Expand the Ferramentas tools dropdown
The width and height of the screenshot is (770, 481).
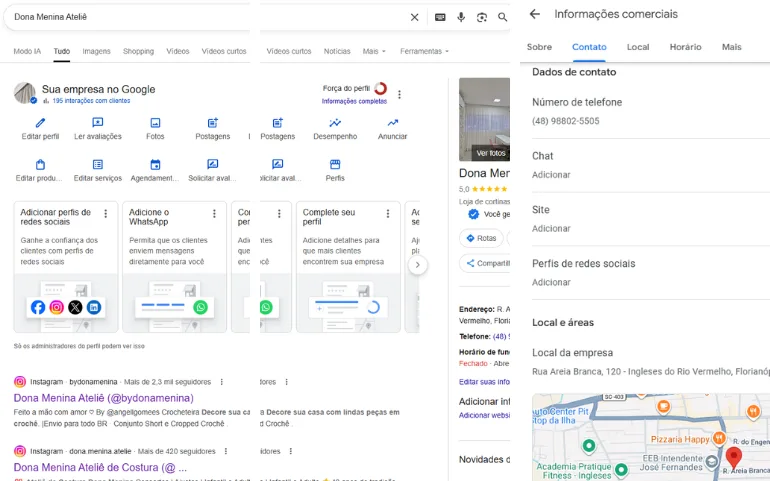(424, 51)
